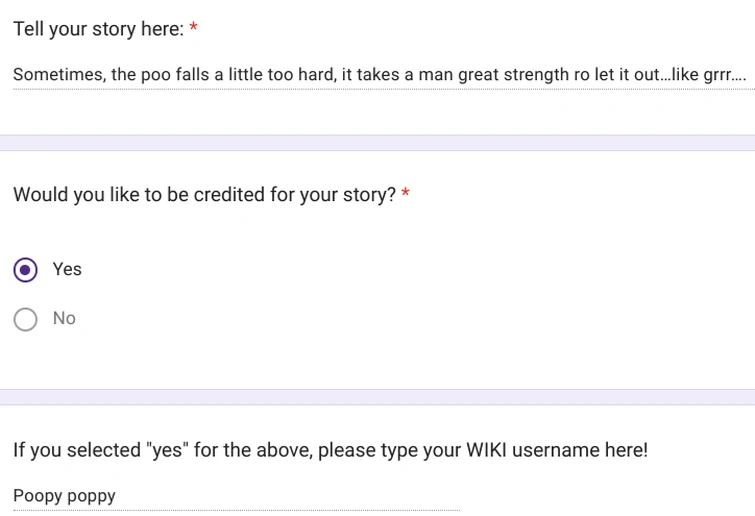Focus the WIKI username input field
Screen dimensions: 755x516
pos(236,496)
